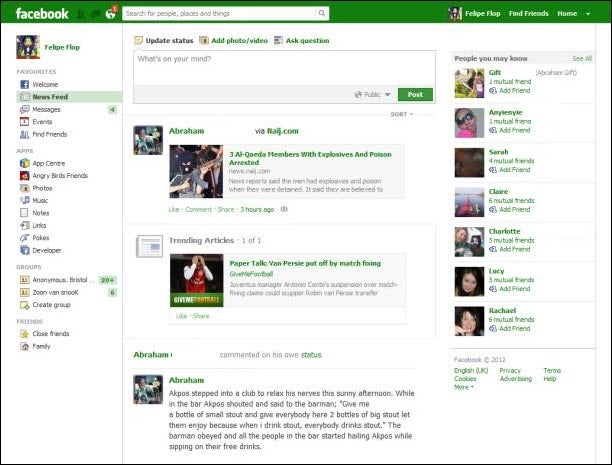Click the Messages sidebar icon

25,109
